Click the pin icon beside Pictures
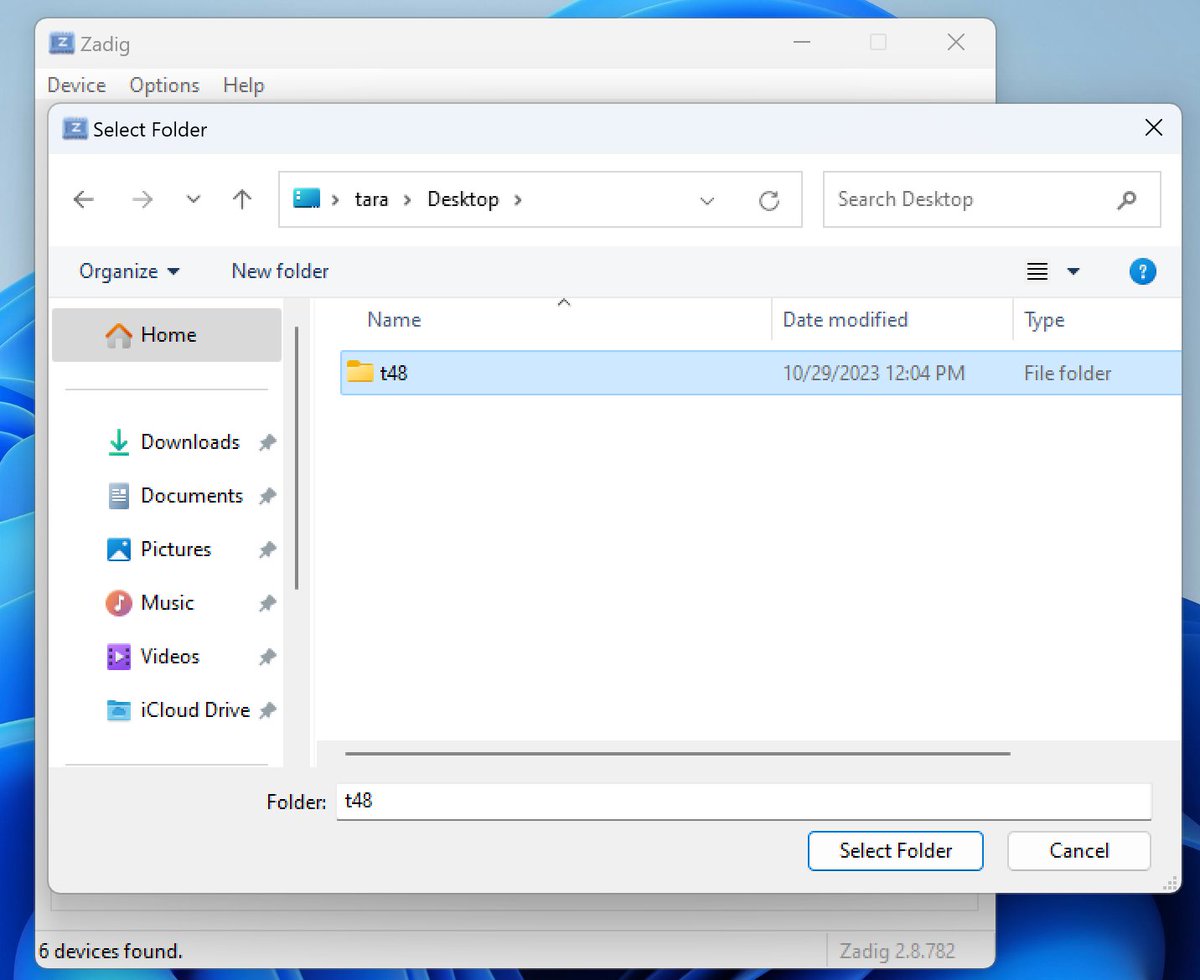This screenshot has height=980, width=1200. [267, 550]
